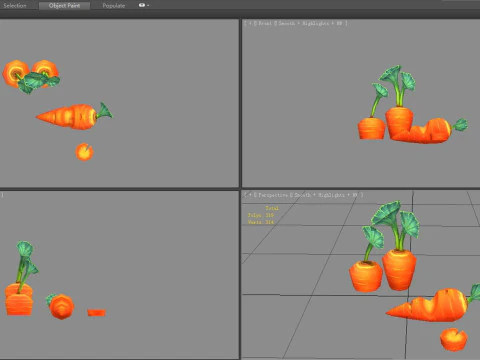Select the Polys count statistic text
This screenshot has width=480, height=360.
[261, 215]
